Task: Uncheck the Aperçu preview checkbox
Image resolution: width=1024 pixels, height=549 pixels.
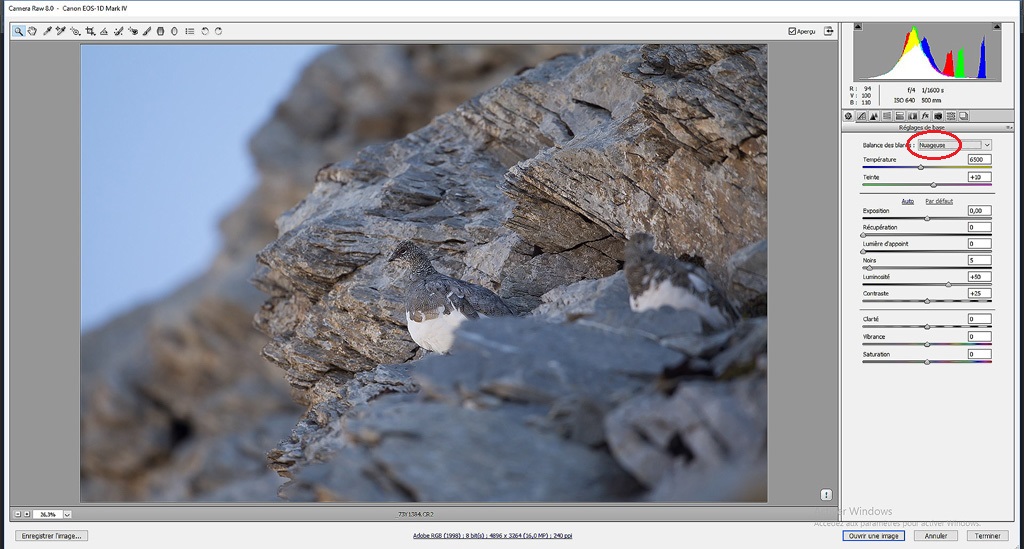Action: [793, 31]
